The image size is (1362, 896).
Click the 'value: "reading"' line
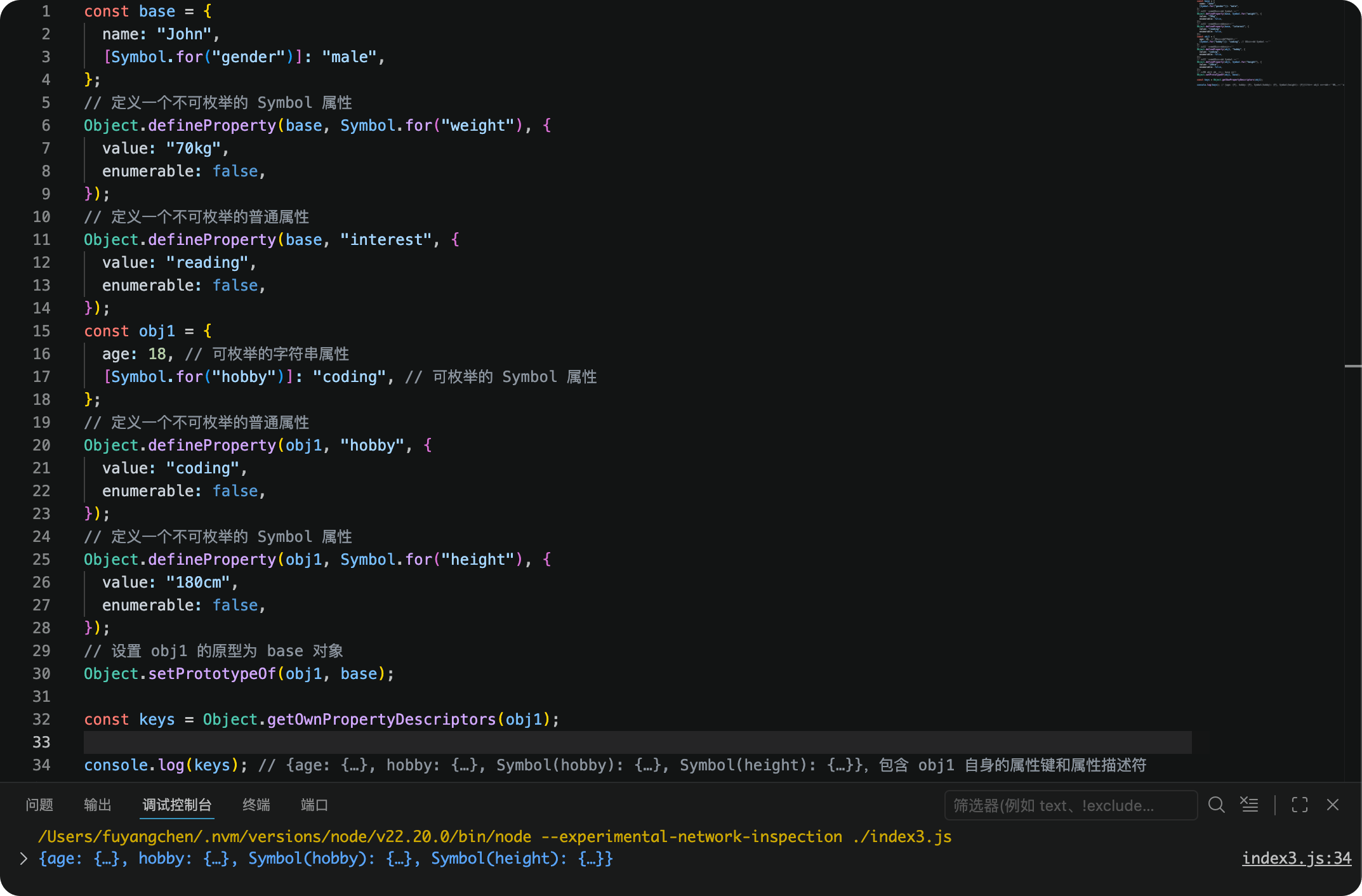[180, 263]
